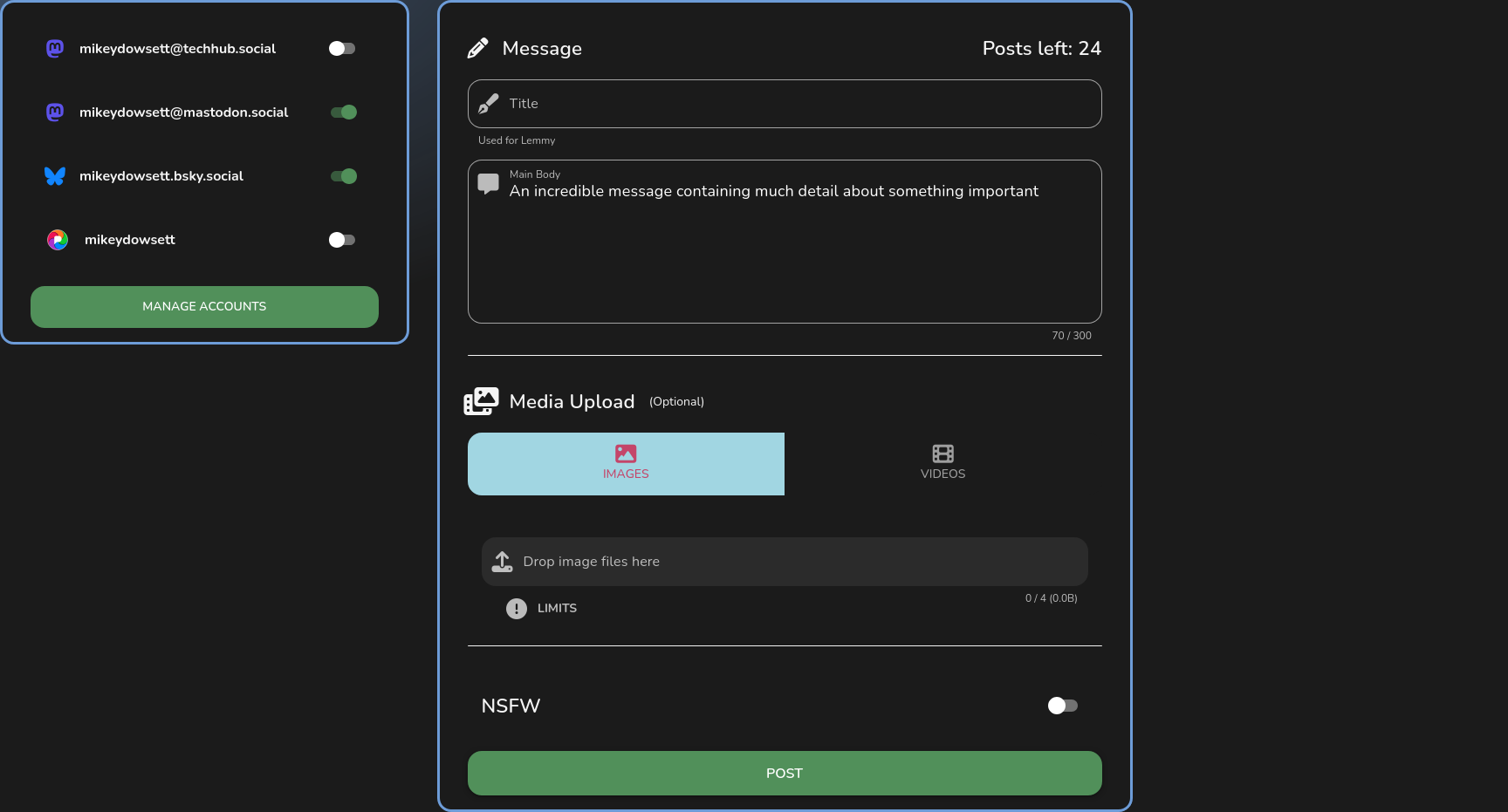
Task: Toggle on the Pixelfed mikeydowsett account
Action: [x=342, y=240]
